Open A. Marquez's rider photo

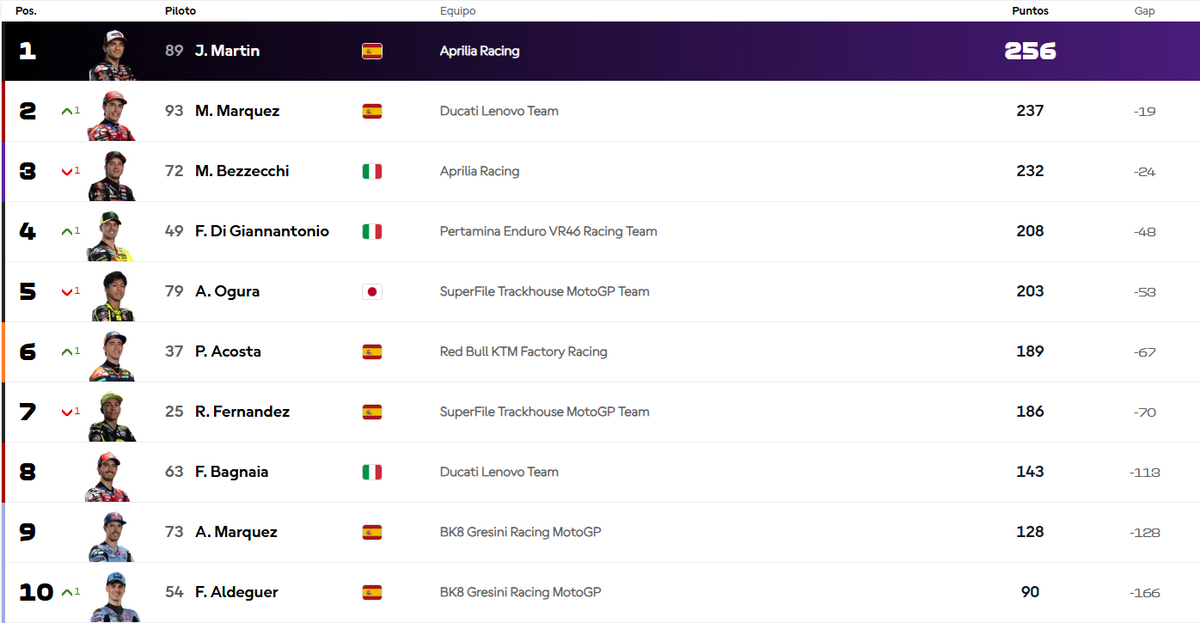[x=111, y=536]
